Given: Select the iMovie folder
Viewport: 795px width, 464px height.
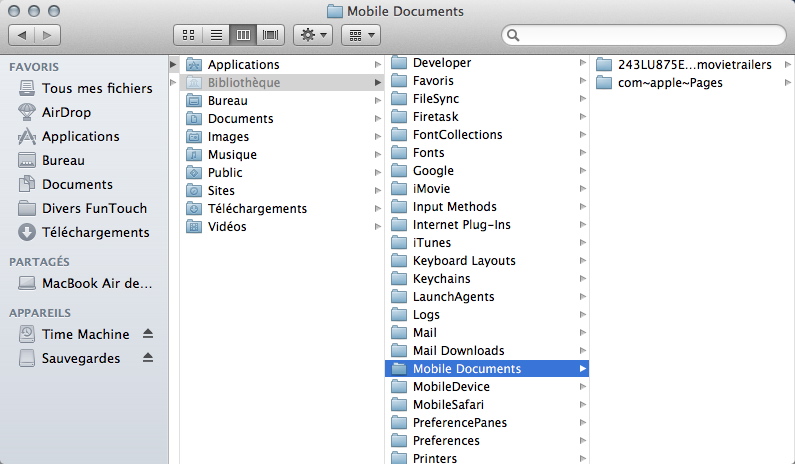Looking at the screenshot, I should pos(487,189).
